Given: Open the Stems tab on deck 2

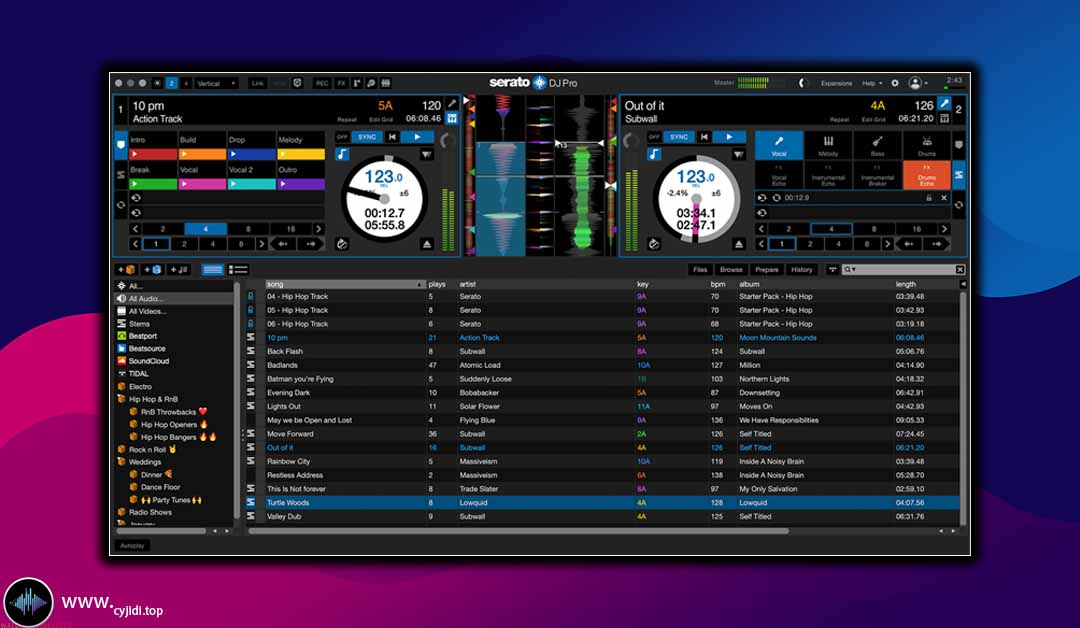Looking at the screenshot, I should (958, 175).
